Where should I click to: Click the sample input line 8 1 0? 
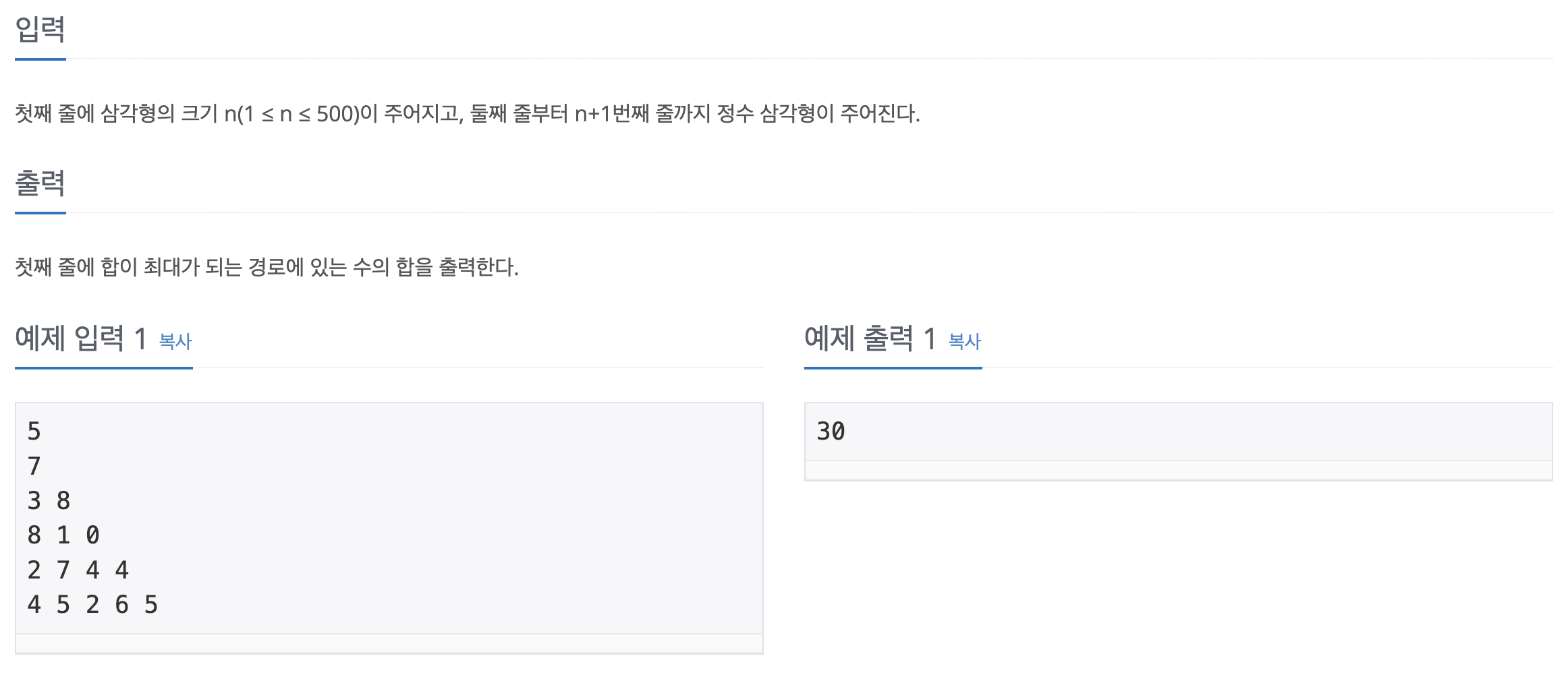tap(63, 535)
